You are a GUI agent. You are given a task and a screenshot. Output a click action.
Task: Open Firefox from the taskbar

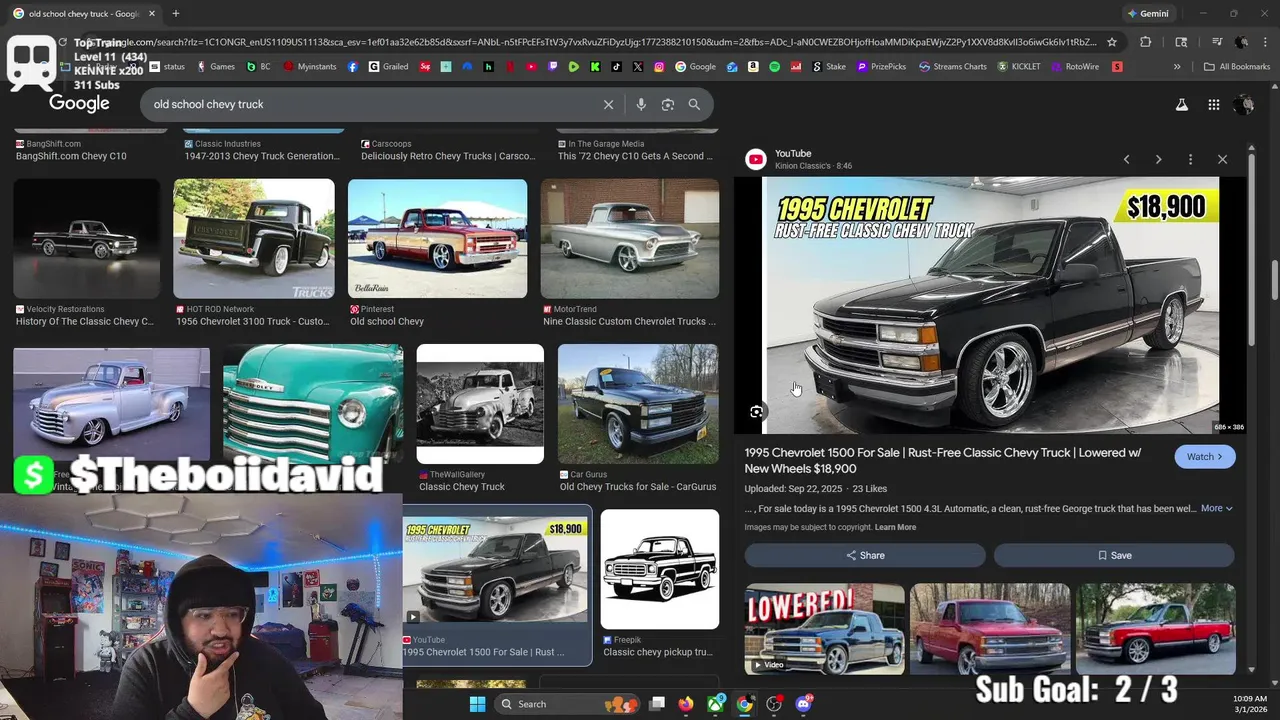685,704
